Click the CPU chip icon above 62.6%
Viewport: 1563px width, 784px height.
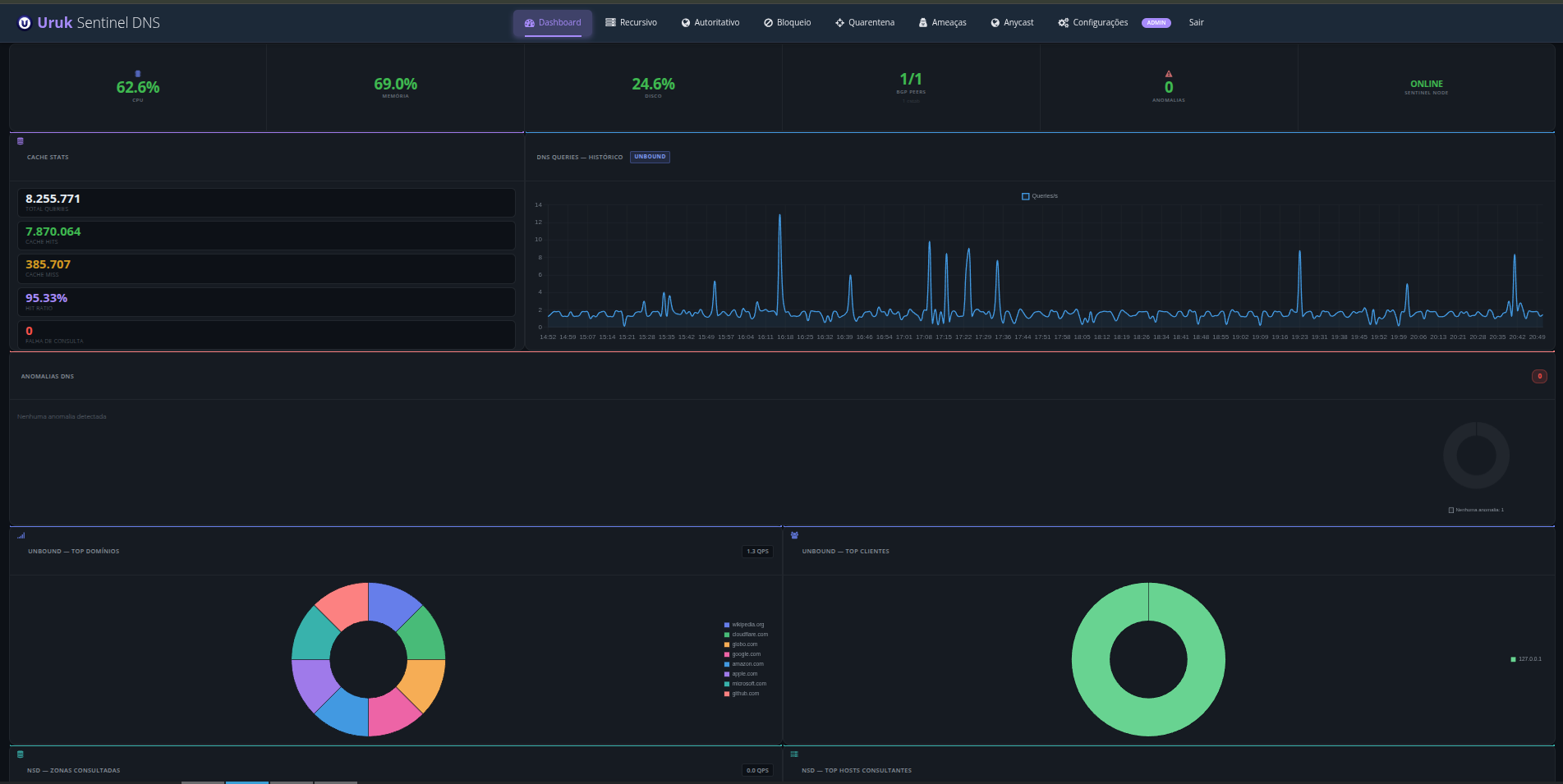pyautogui.click(x=138, y=74)
